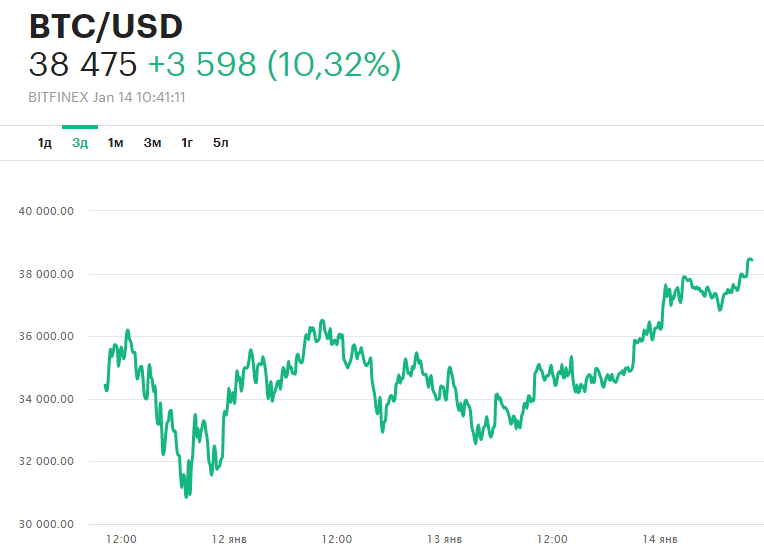
Task: Click the 12 янв date label
Action: tap(229, 540)
